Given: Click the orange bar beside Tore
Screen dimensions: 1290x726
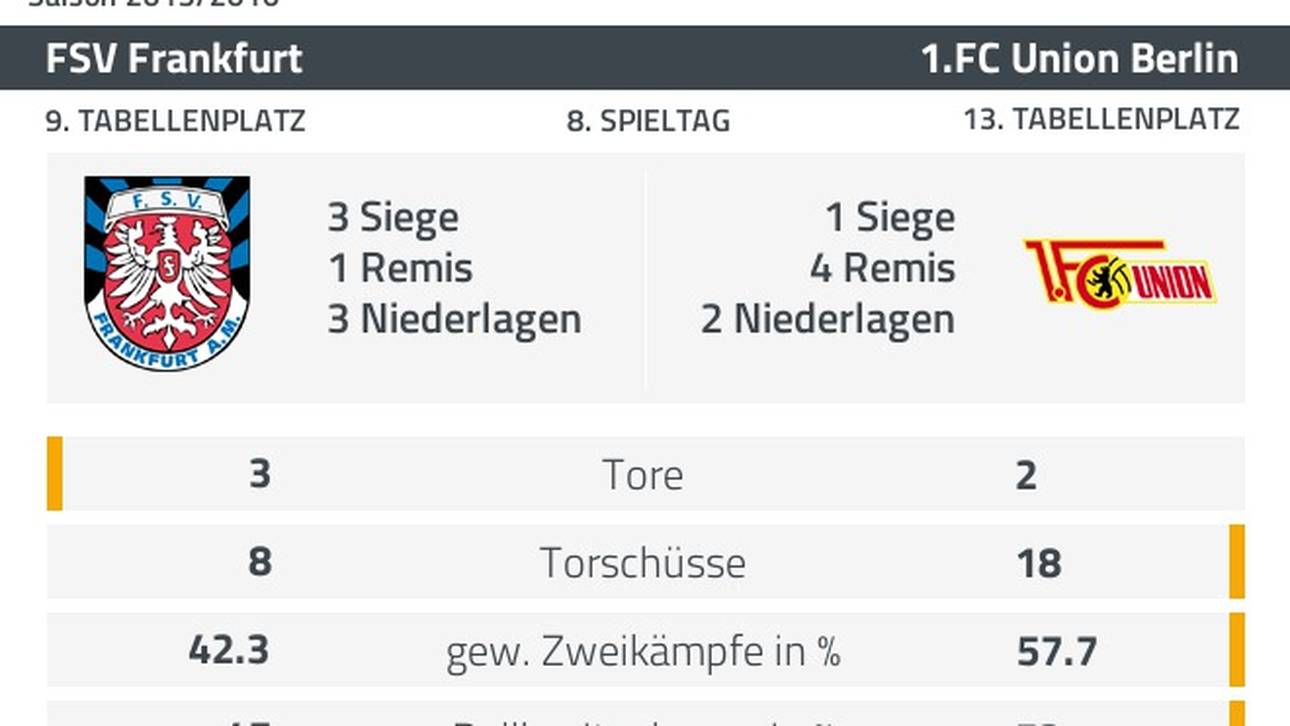Looking at the screenshot, I should click(55, 473).
